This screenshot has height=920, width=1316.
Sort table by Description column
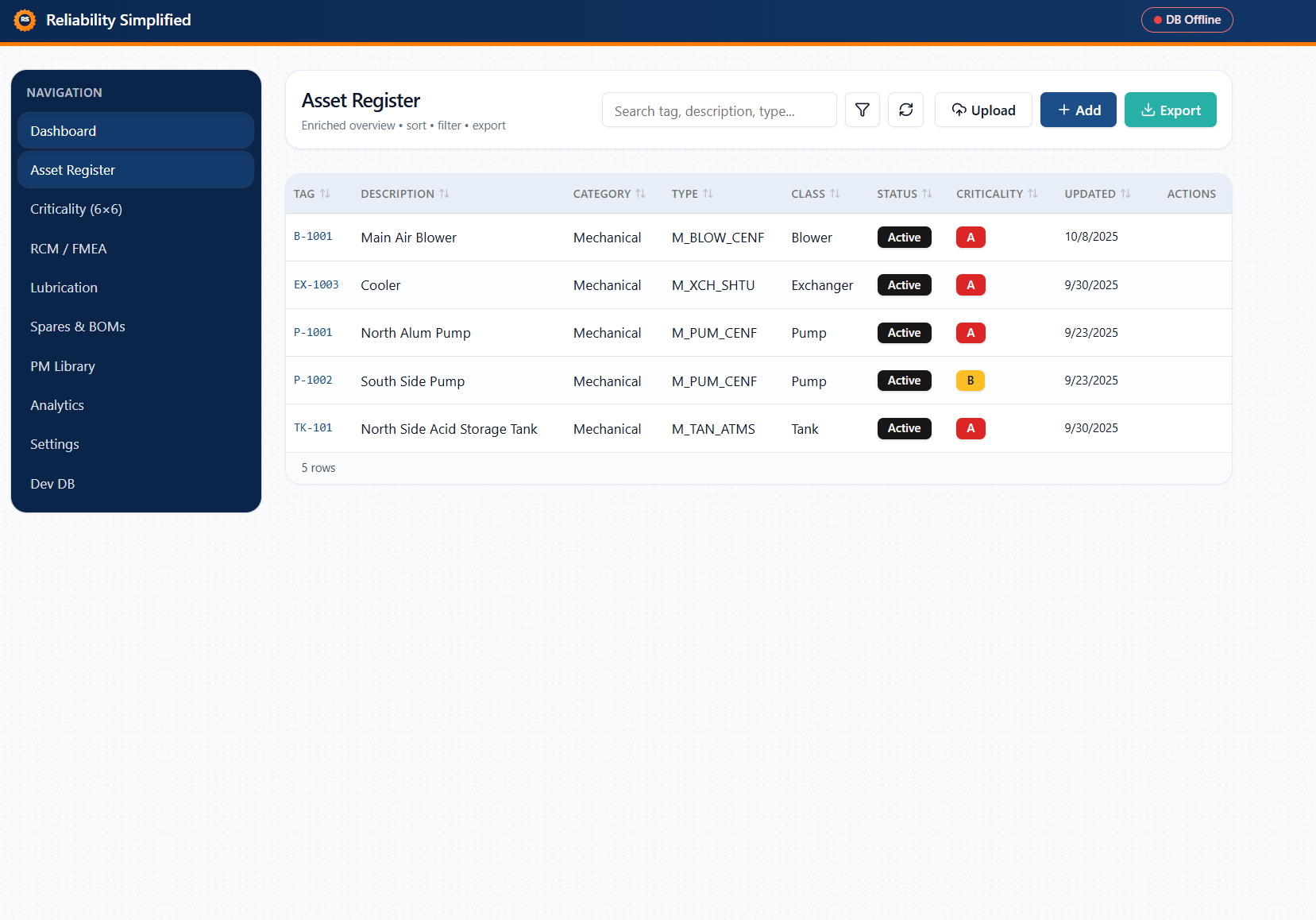pos(404,194)
